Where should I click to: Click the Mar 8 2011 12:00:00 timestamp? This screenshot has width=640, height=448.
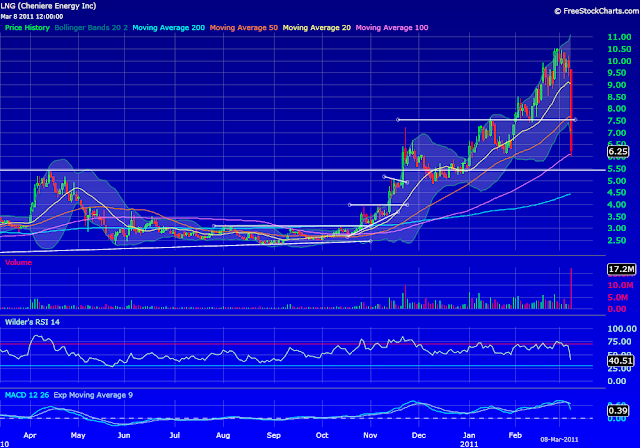tap(32, 17)
